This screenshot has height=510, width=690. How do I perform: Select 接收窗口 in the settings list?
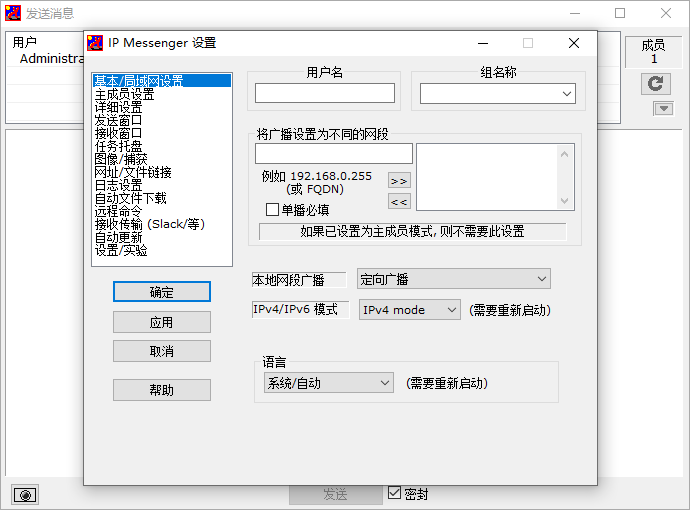pos(161,133)
